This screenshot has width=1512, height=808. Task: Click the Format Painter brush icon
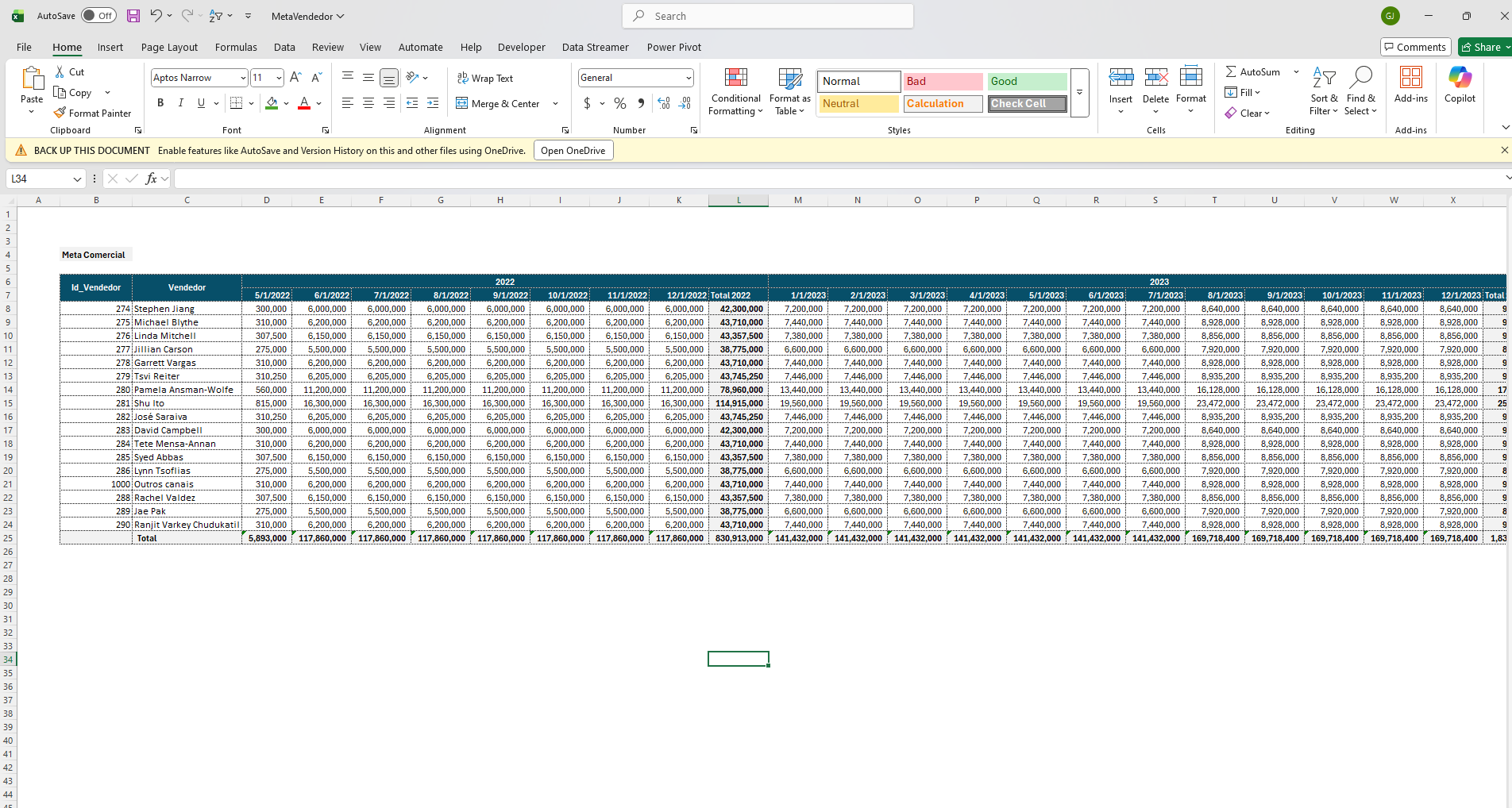click(x=60, y=113)
